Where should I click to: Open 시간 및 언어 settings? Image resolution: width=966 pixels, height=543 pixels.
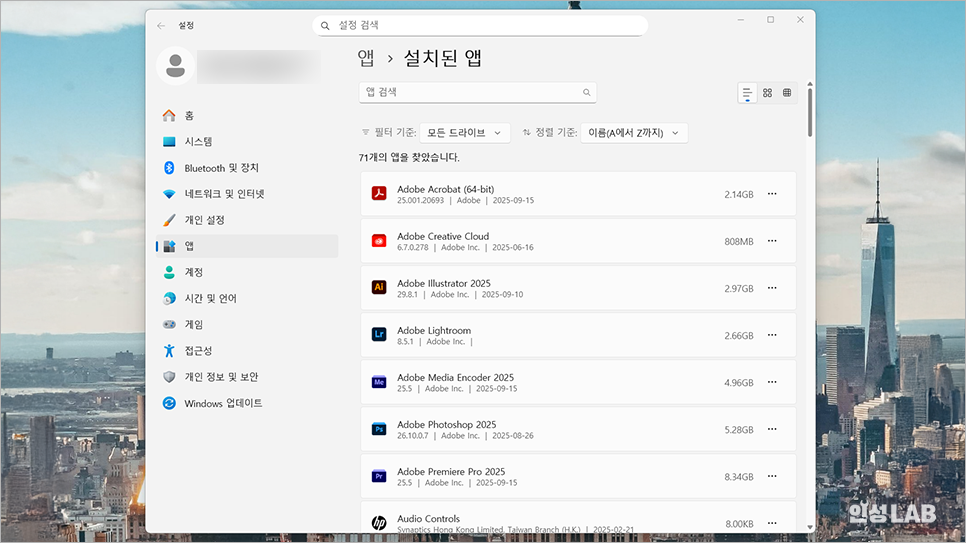tap(247, 298)
